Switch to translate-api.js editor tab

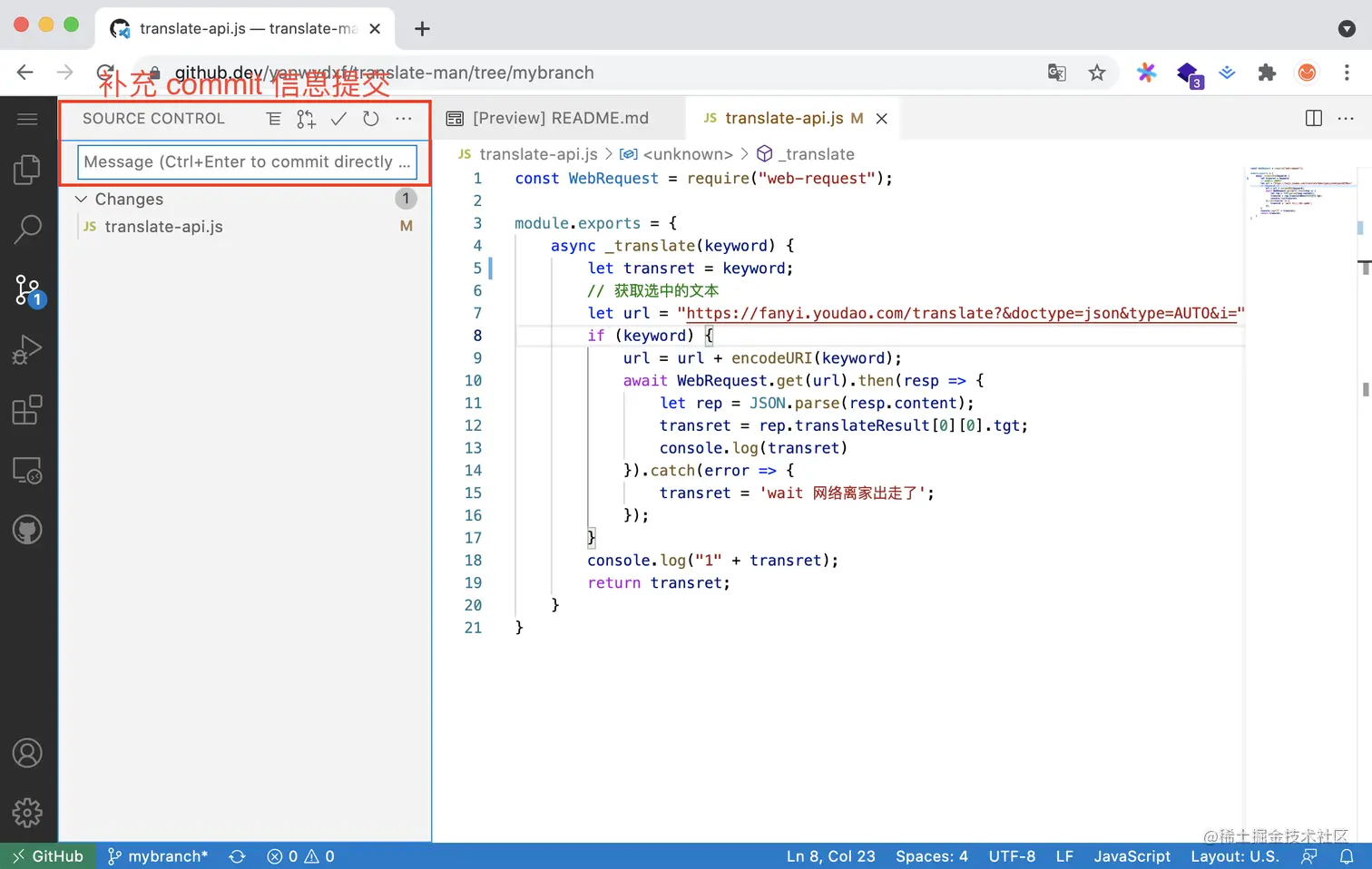click(784, 118)
